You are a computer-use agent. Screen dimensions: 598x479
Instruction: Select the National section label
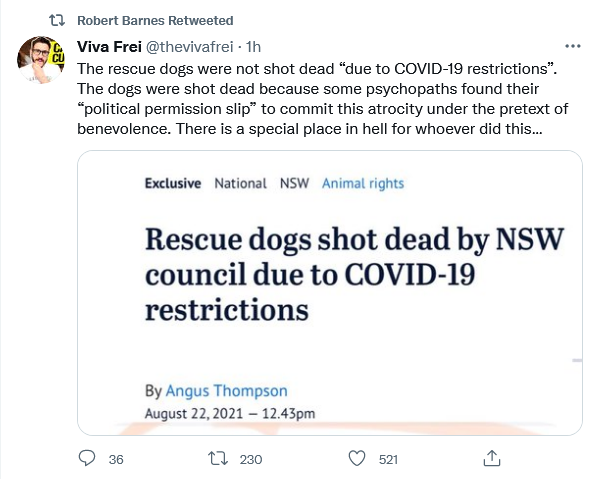tap(240, 183)
